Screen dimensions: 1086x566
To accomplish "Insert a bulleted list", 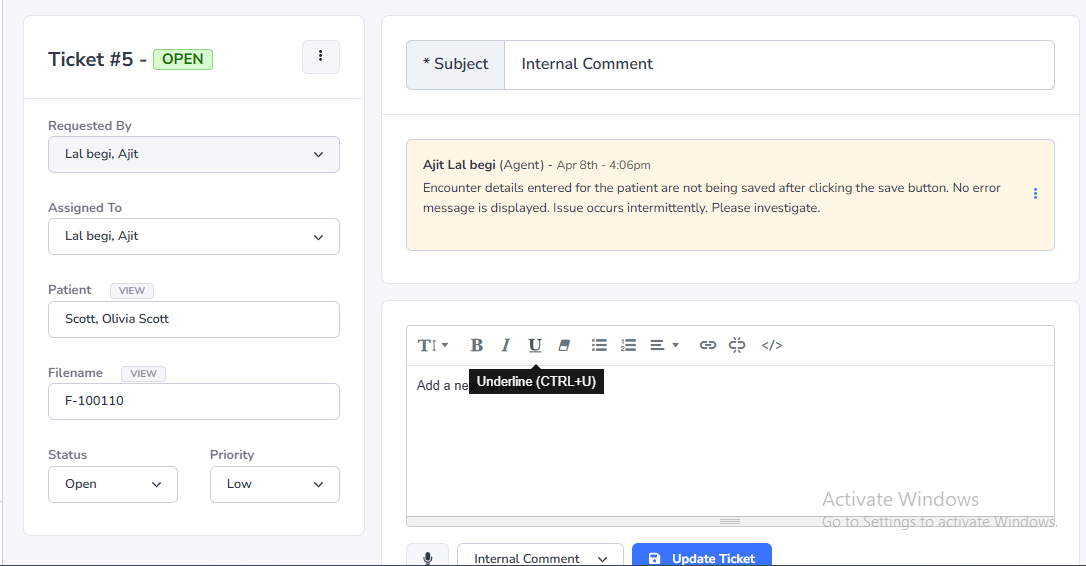I will pyautogui.click(x=599, y=345).
